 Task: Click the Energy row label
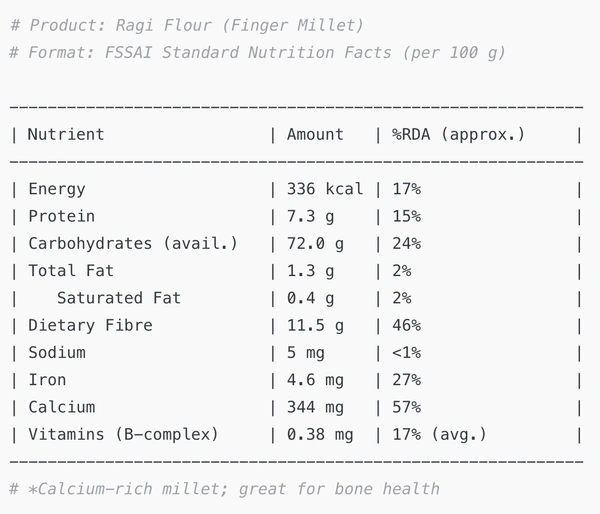click(56, 189)
